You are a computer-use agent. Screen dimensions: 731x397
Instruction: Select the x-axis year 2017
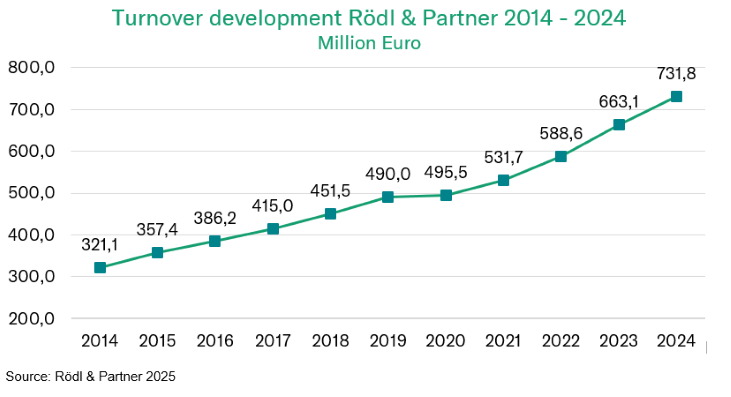pos(273,341)
